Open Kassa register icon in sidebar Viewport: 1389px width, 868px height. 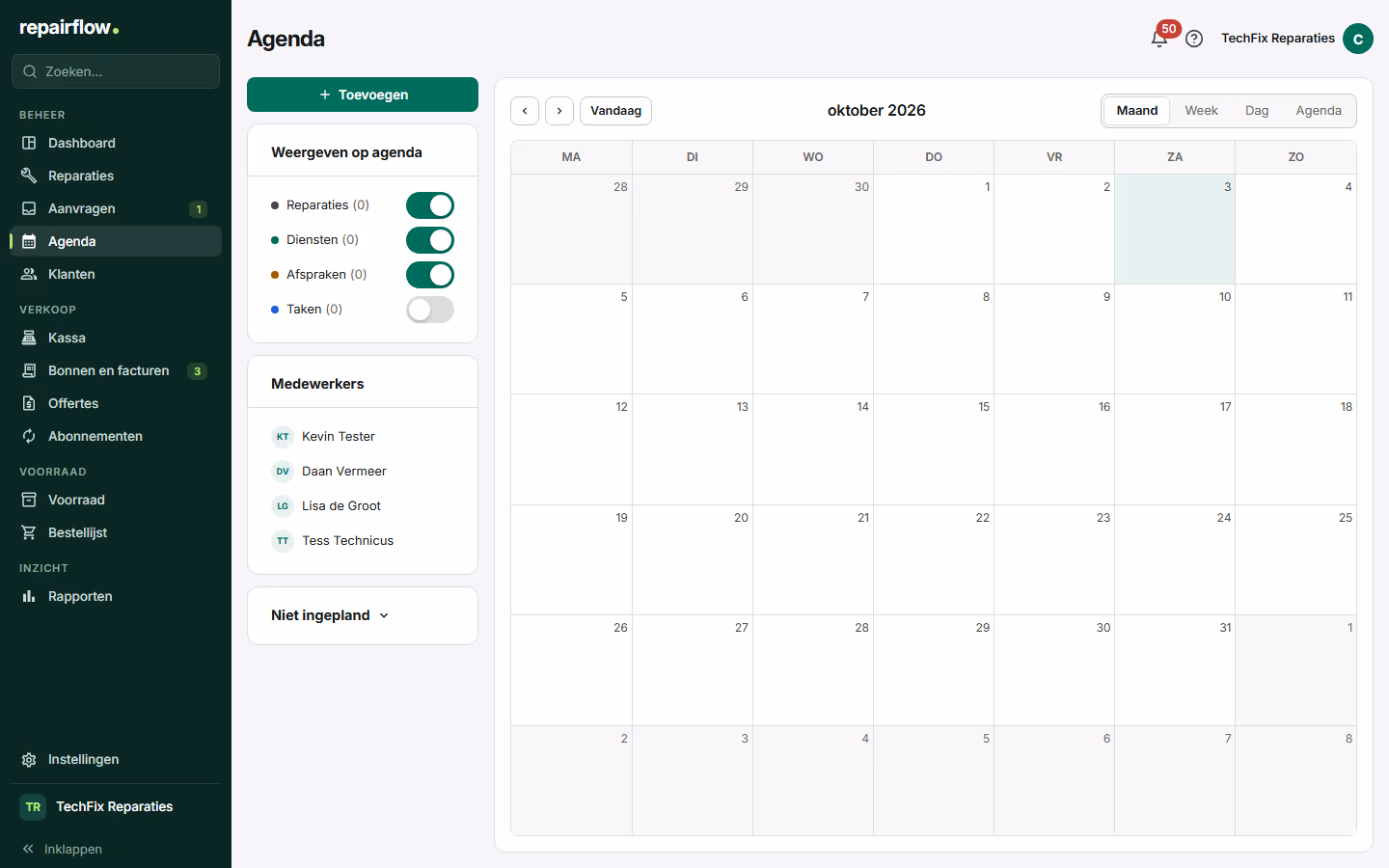click(x=29, y=338)
